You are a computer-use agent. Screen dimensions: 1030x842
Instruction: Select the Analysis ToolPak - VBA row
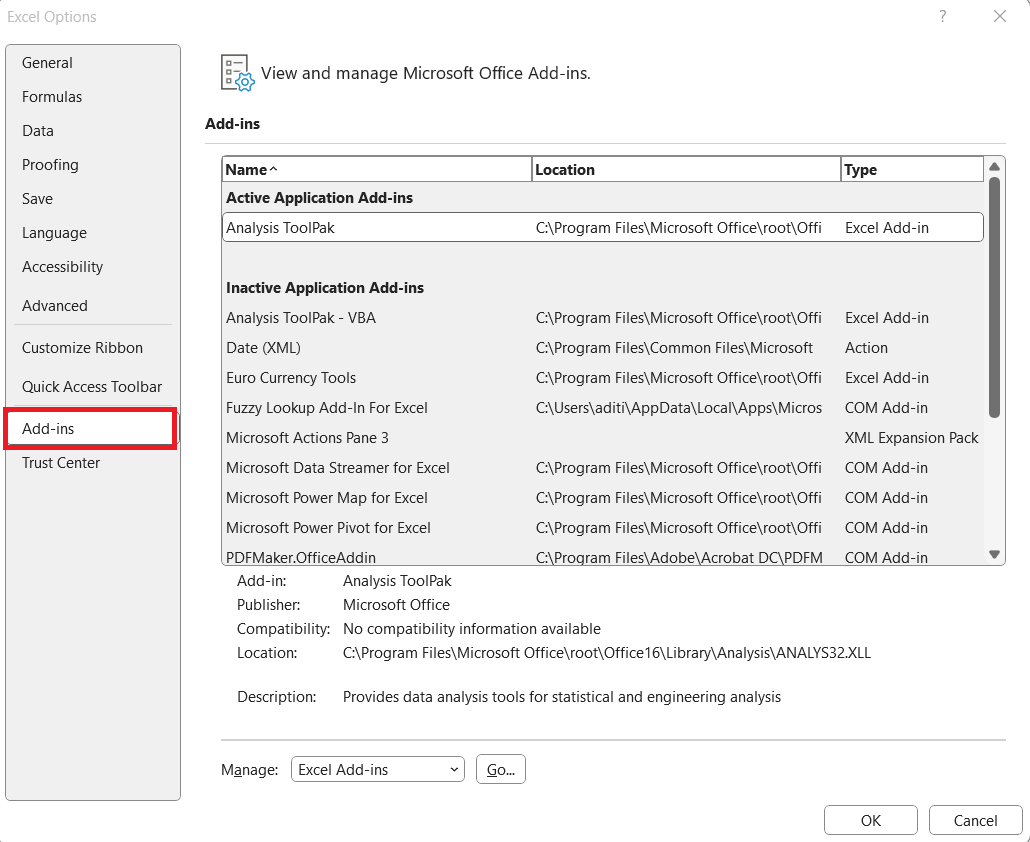point(602,318)
